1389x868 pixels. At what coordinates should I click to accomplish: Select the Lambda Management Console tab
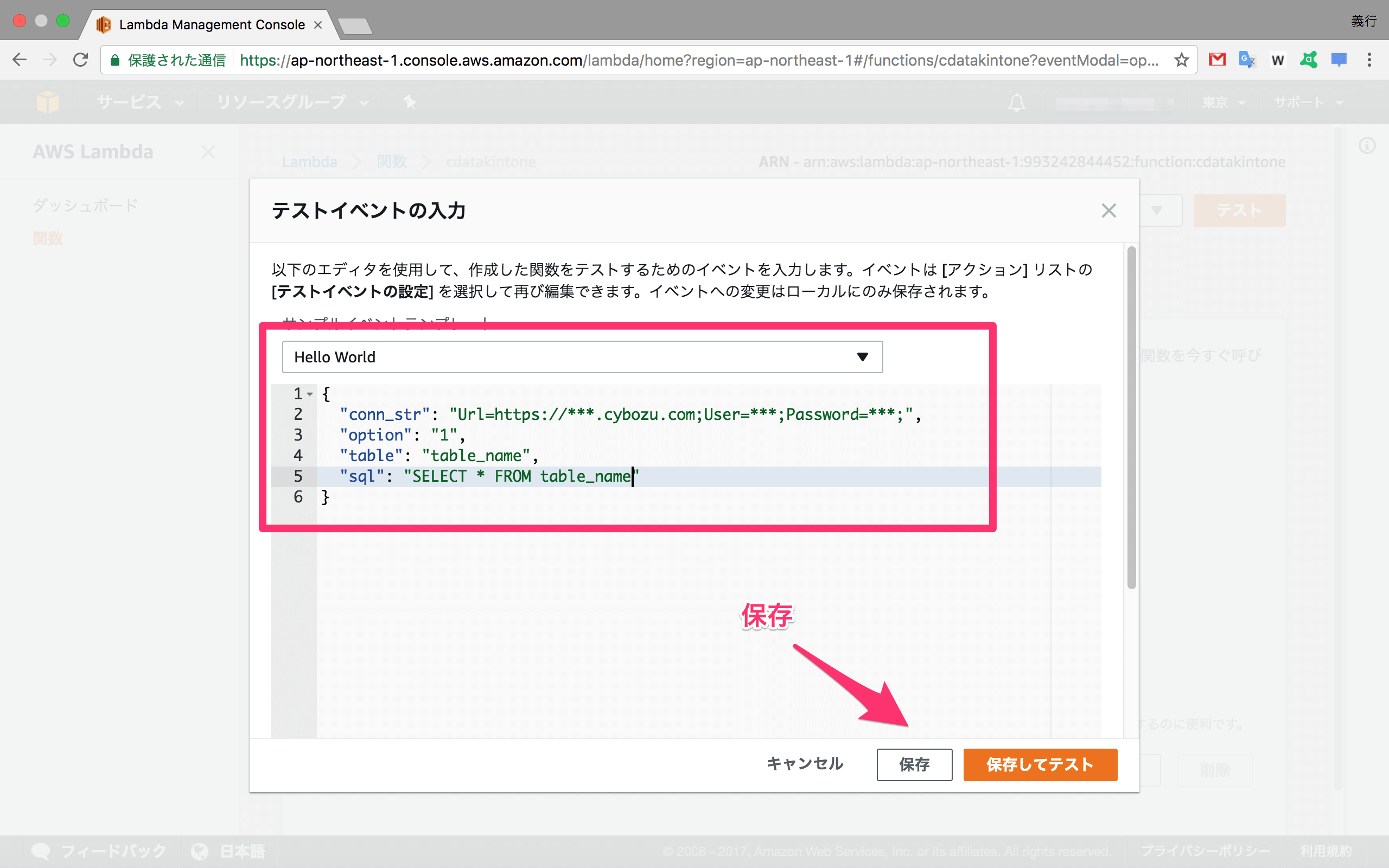coord(211,25)
